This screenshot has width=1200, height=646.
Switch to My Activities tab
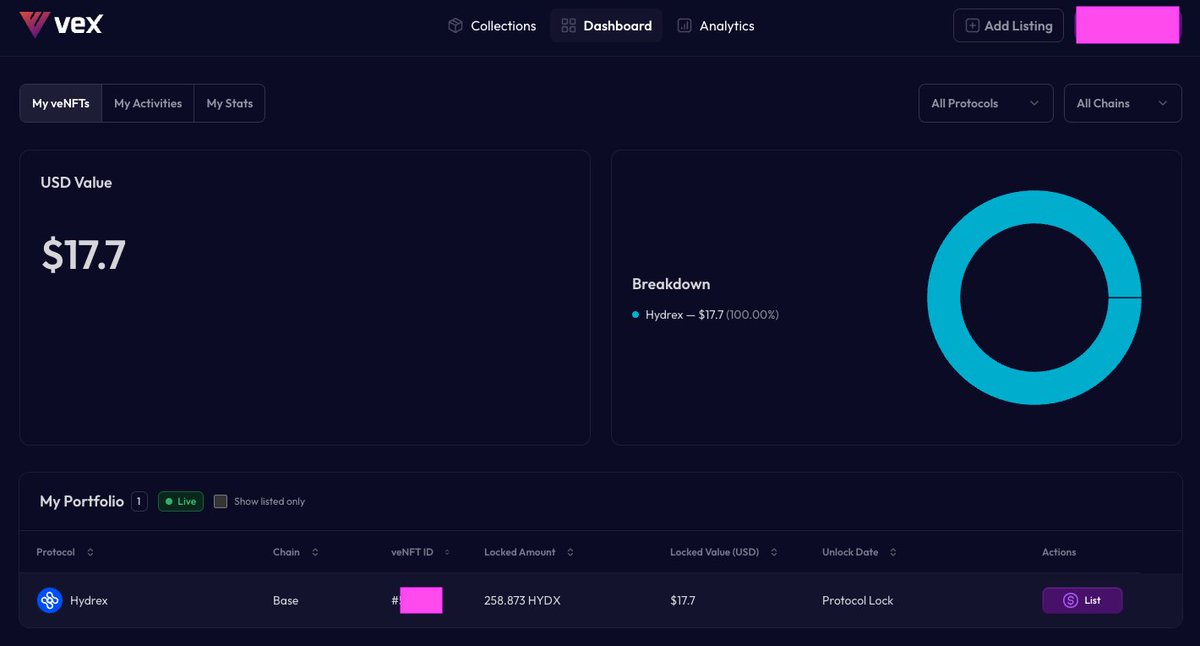click(148, 103)
